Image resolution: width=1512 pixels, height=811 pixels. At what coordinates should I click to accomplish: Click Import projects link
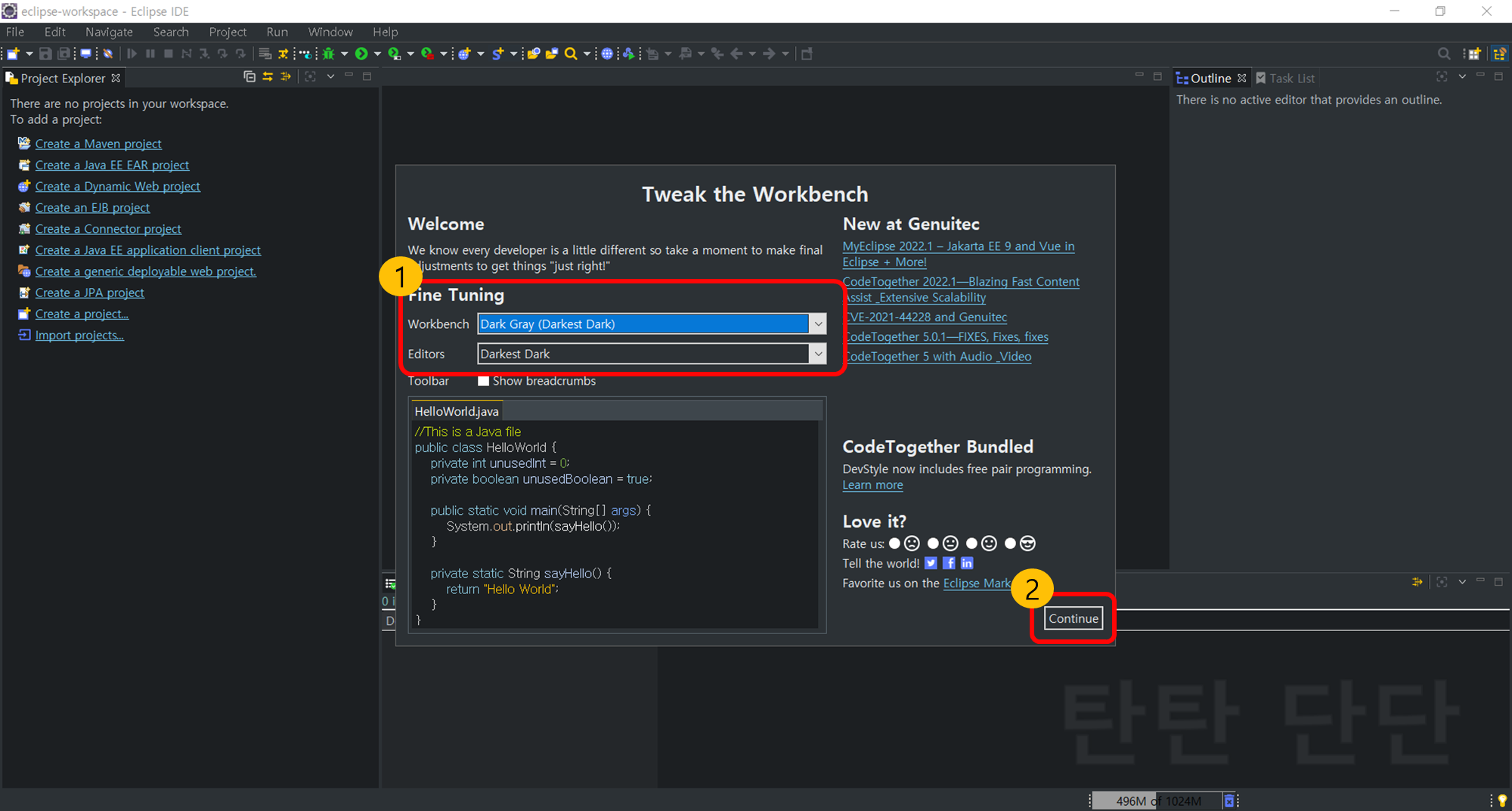[79, 335]
